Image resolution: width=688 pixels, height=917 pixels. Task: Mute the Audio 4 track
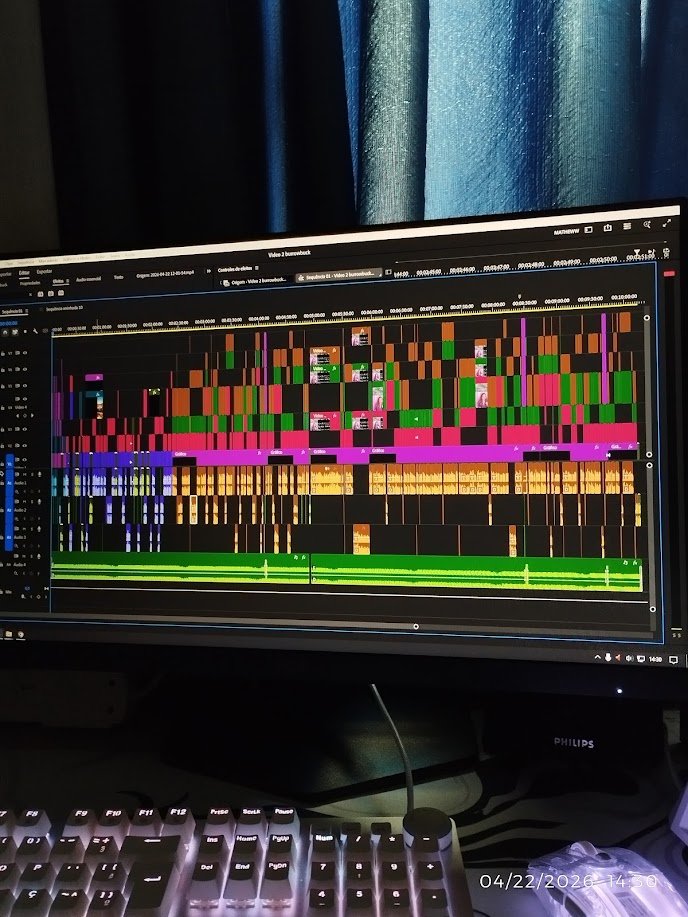(24, 556)
